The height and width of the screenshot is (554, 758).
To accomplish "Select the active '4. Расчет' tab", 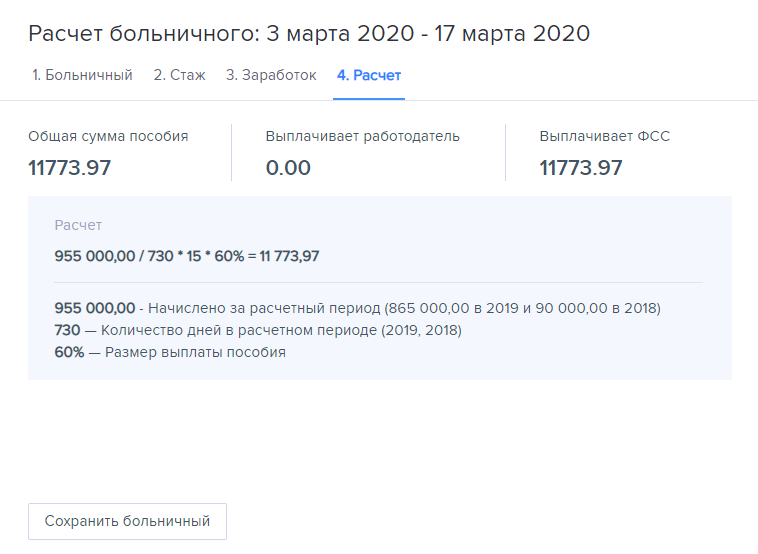I will point(369,75).
